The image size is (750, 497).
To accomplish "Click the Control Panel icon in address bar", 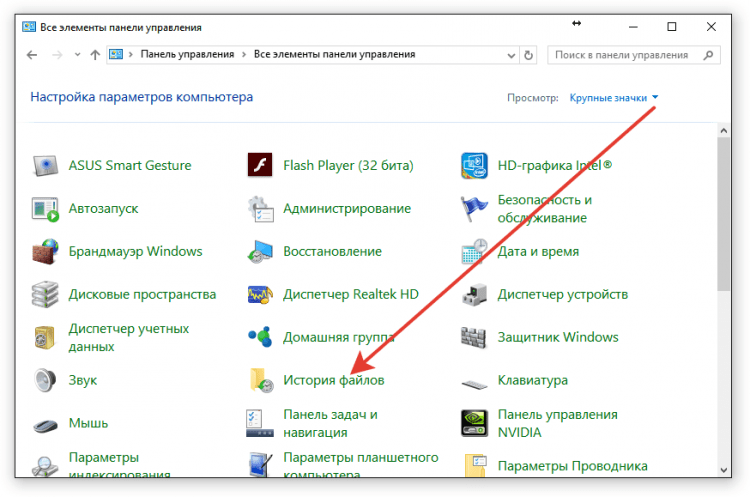I will tap(116, 55).
